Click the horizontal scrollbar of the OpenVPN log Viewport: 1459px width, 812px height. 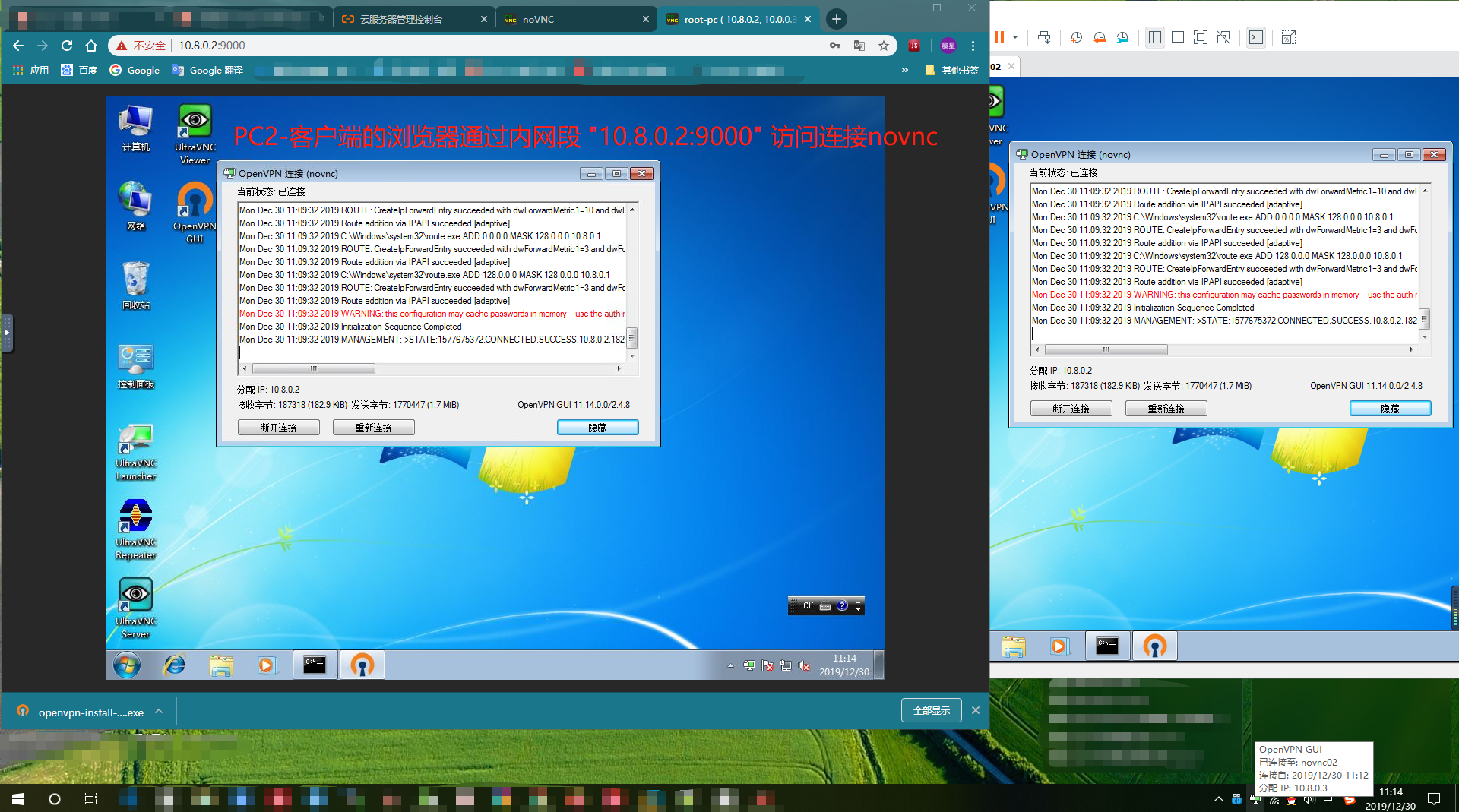click(314, 368)
